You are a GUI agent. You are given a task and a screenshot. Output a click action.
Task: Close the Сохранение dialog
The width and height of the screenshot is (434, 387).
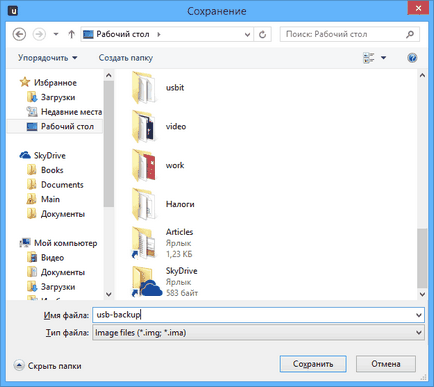pos(418,8)
